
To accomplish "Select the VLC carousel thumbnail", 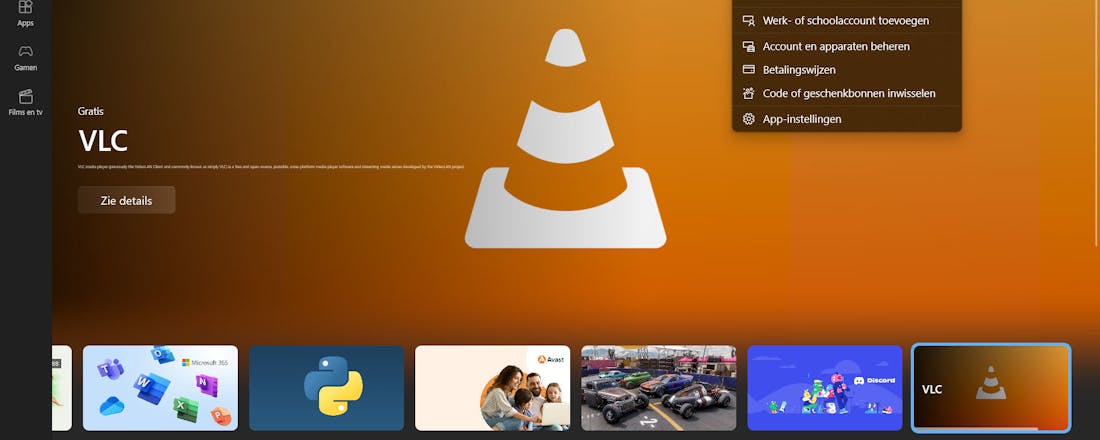I will pos(991,388).
